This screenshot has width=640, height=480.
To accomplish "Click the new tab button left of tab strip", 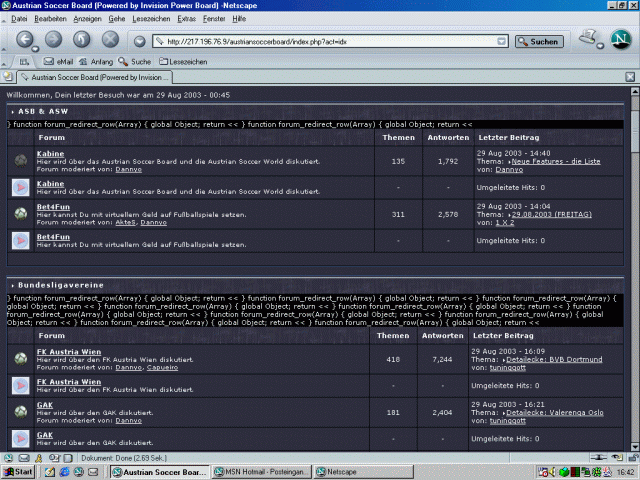I will [8, 76].
